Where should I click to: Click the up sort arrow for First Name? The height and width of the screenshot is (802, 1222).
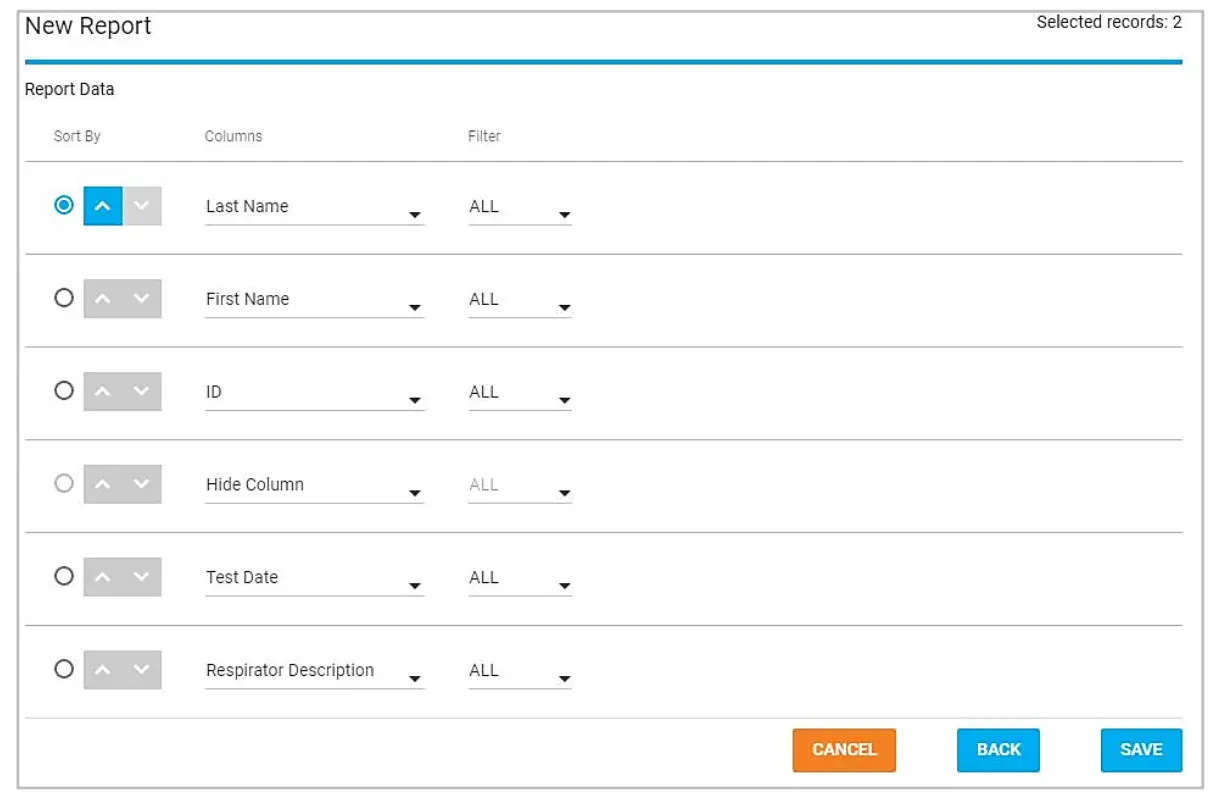coord(103,298)
